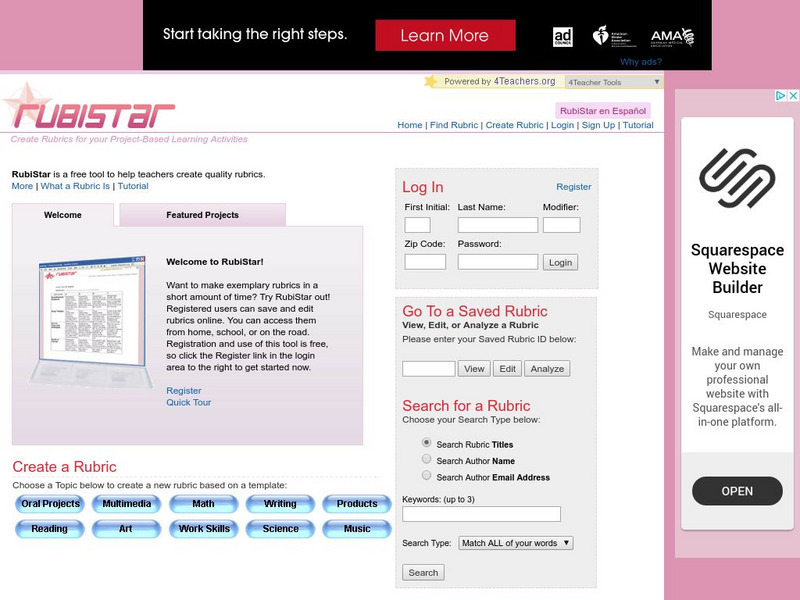This screenshot has height=600, width=800.
Task: Click the yellow star beside Powered by
Action: coord(431,82)
